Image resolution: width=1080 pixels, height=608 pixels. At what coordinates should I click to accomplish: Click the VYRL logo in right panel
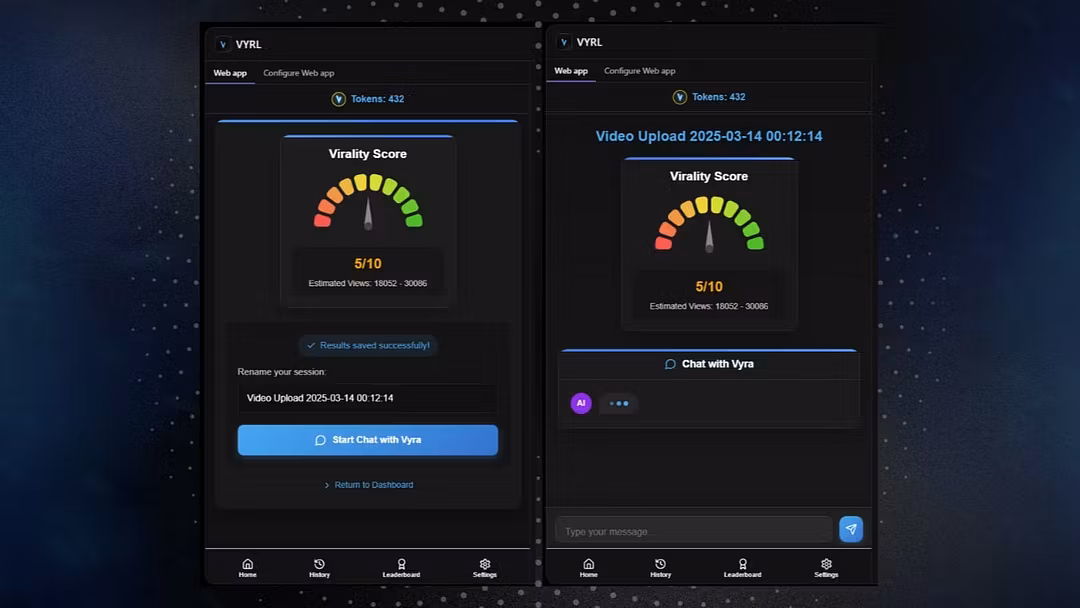563,42
